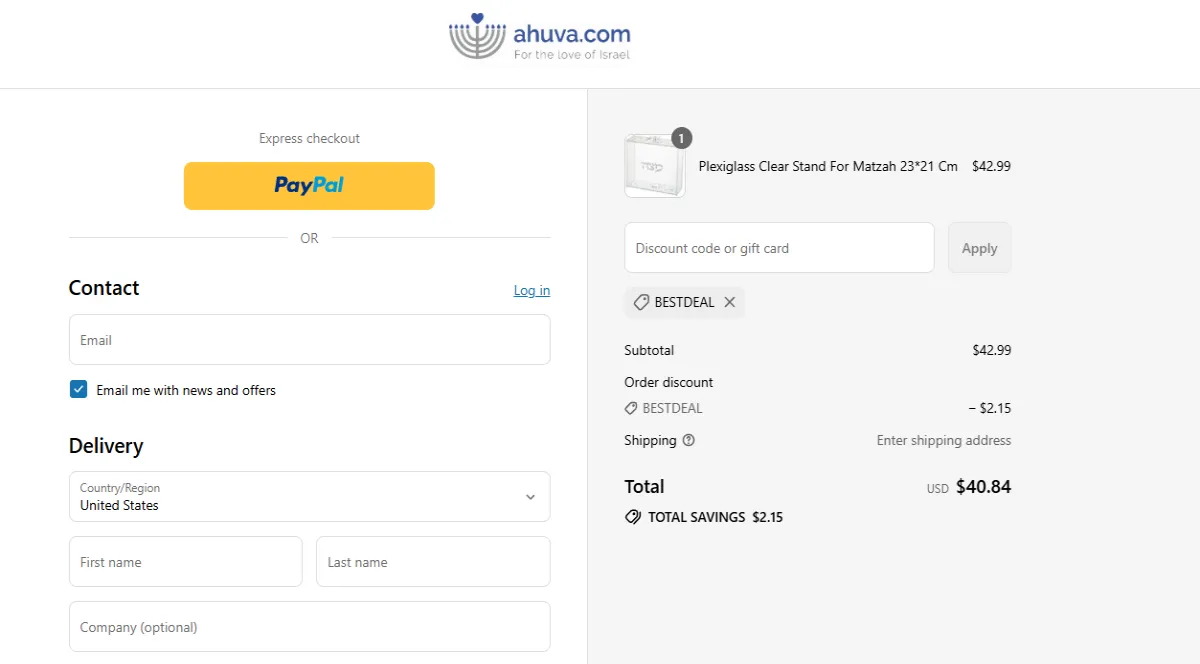Click the ahuva.com wordmark
Screen dimensions: 1200x664
(x=572, y=32)
